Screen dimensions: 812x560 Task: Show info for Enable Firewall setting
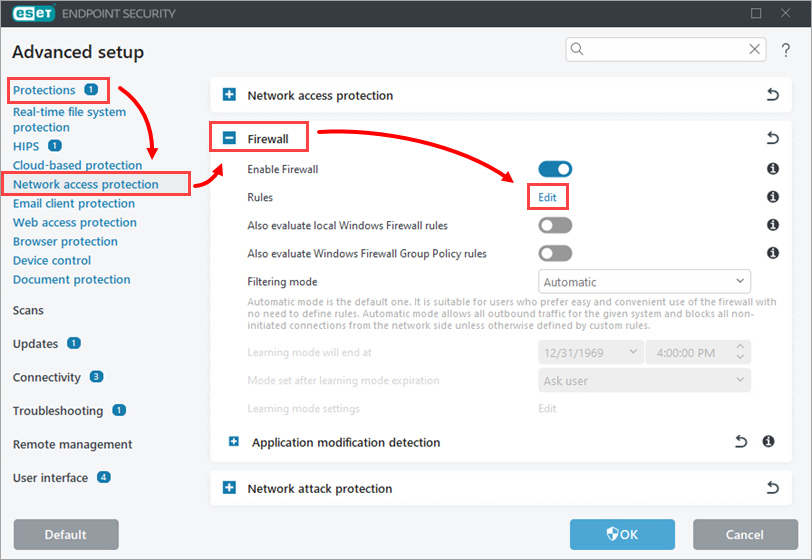[772, 170]
